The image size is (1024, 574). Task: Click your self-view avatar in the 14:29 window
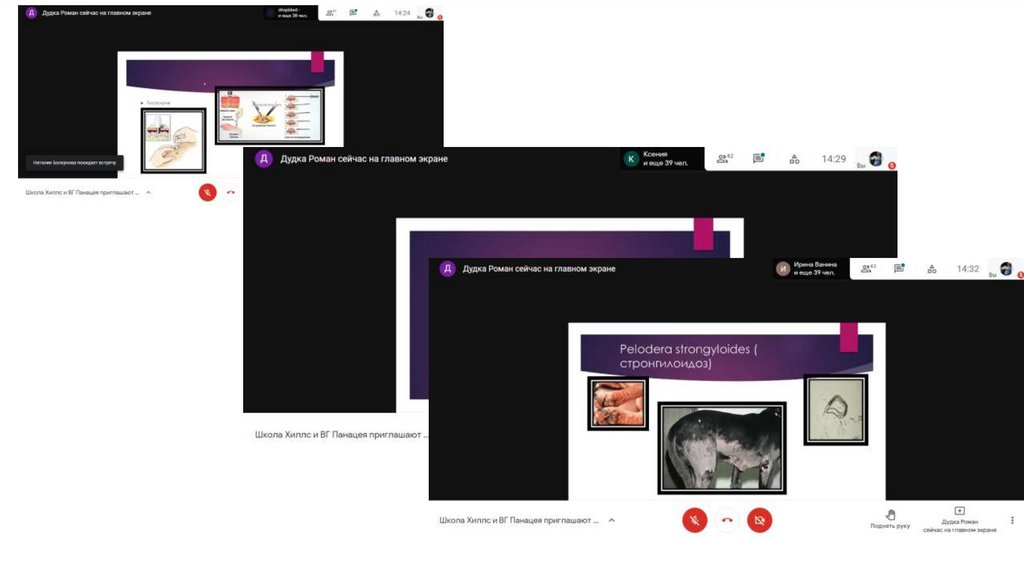[x=876, y=159]
